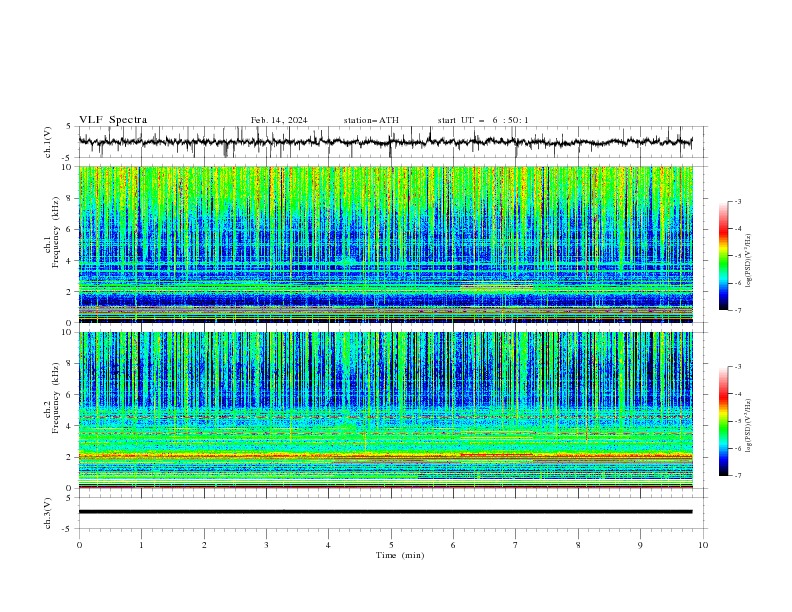
Task: Click the "0" kHz tick on ch.1 frequency axis
Action: click(x=71, y=323)
